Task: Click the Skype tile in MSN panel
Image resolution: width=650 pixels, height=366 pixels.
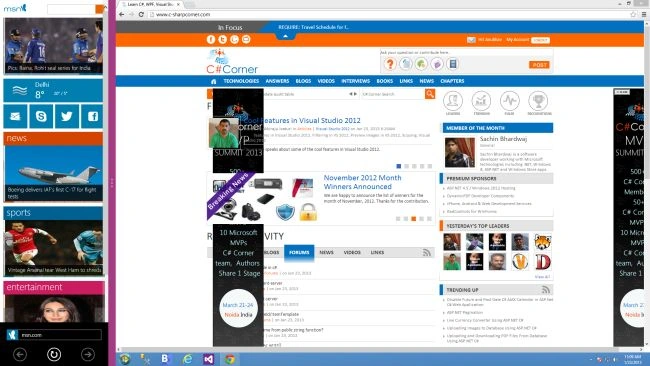Action: [41, 116]
